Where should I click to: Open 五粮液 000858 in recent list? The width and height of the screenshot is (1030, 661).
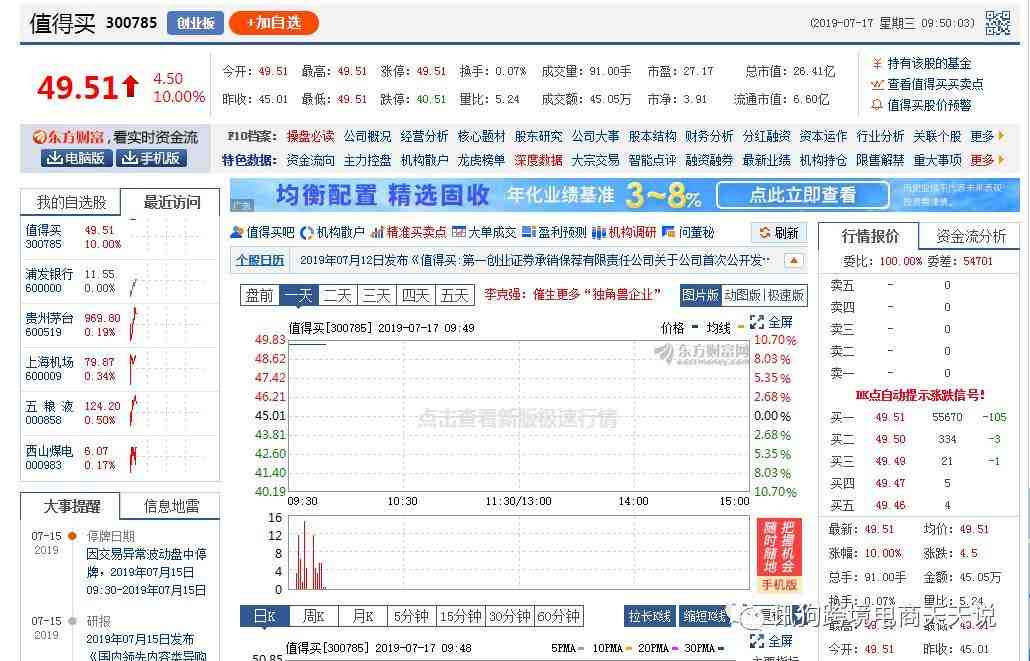120,413
